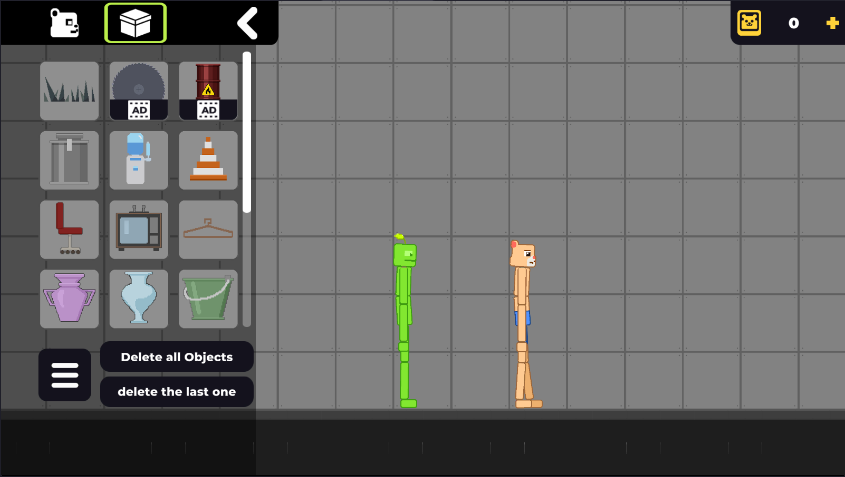This screenshot has height=477, width=845.
Task: Unlock the explosive red barrel via ad
Action: tap(209, 91)
